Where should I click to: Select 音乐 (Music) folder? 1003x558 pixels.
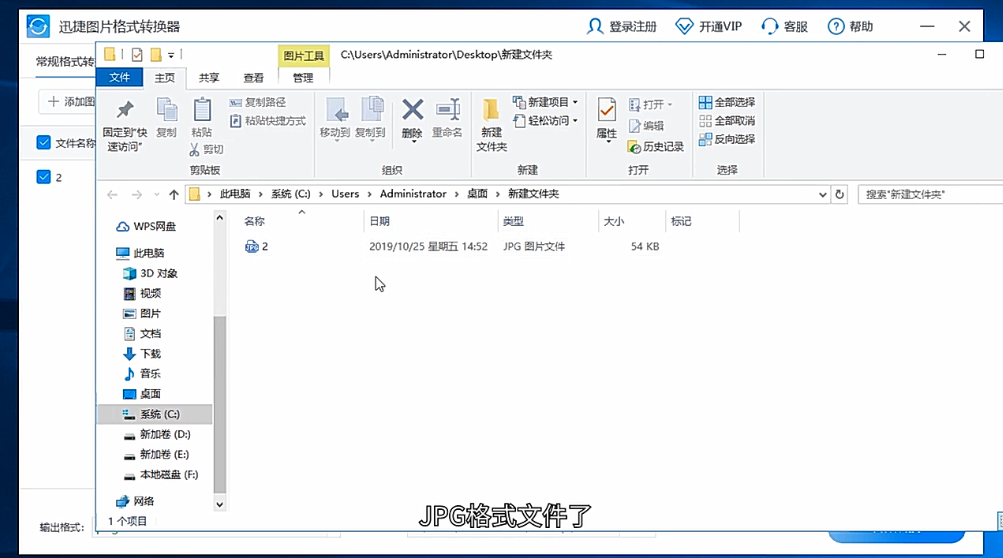click(x=143, y=374)
